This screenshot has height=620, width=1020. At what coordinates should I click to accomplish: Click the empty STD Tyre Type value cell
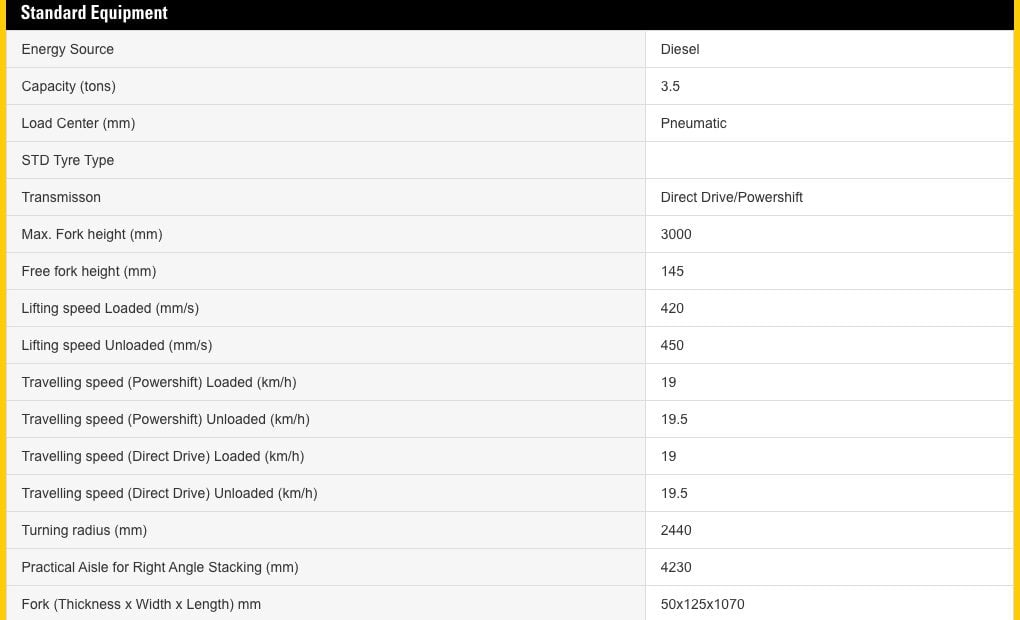coord(828,160)
